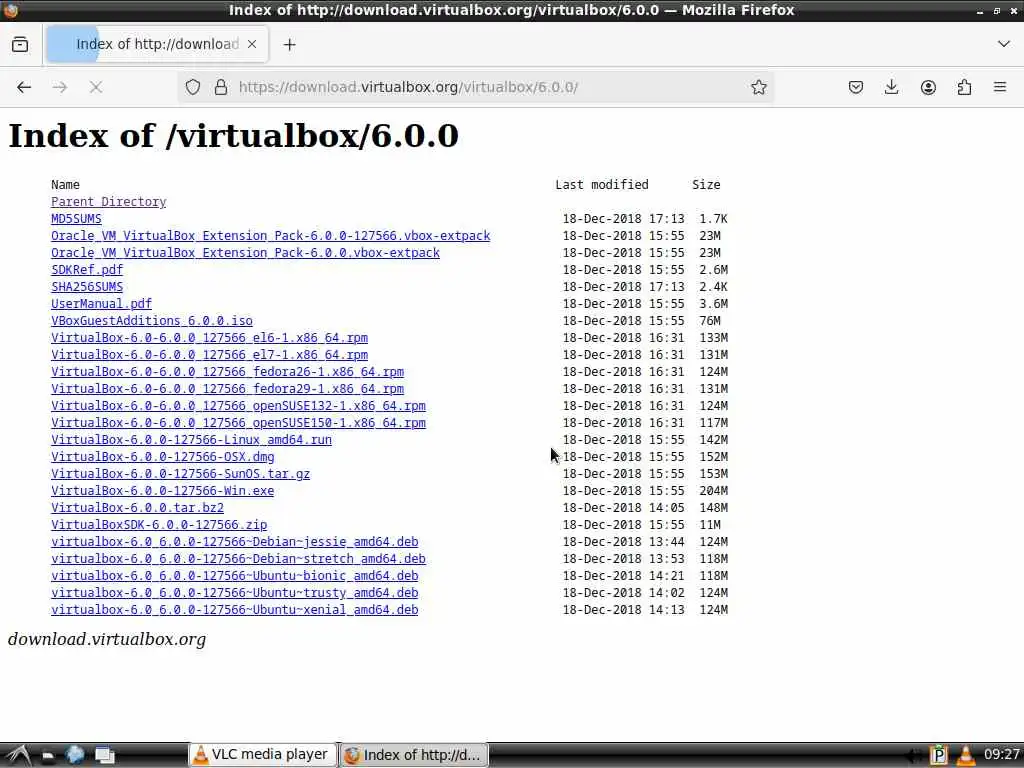Open the tracking protection shield icon
Image resolution: width=1024 pixels, height=768 pixels.
(x=193, y=87)
